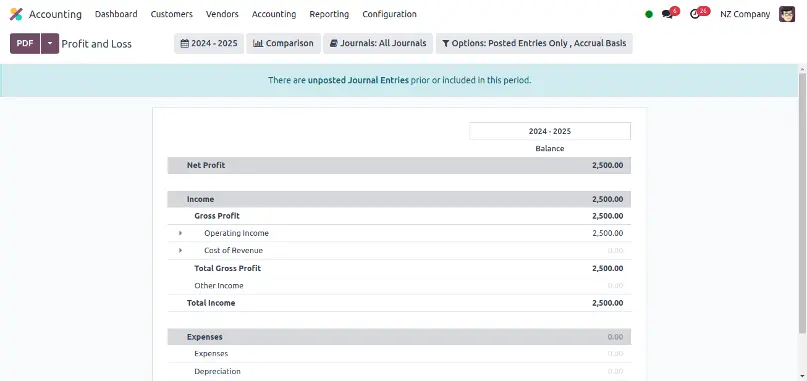
Task: Click the Total Income line
Action: click(399, 303)
